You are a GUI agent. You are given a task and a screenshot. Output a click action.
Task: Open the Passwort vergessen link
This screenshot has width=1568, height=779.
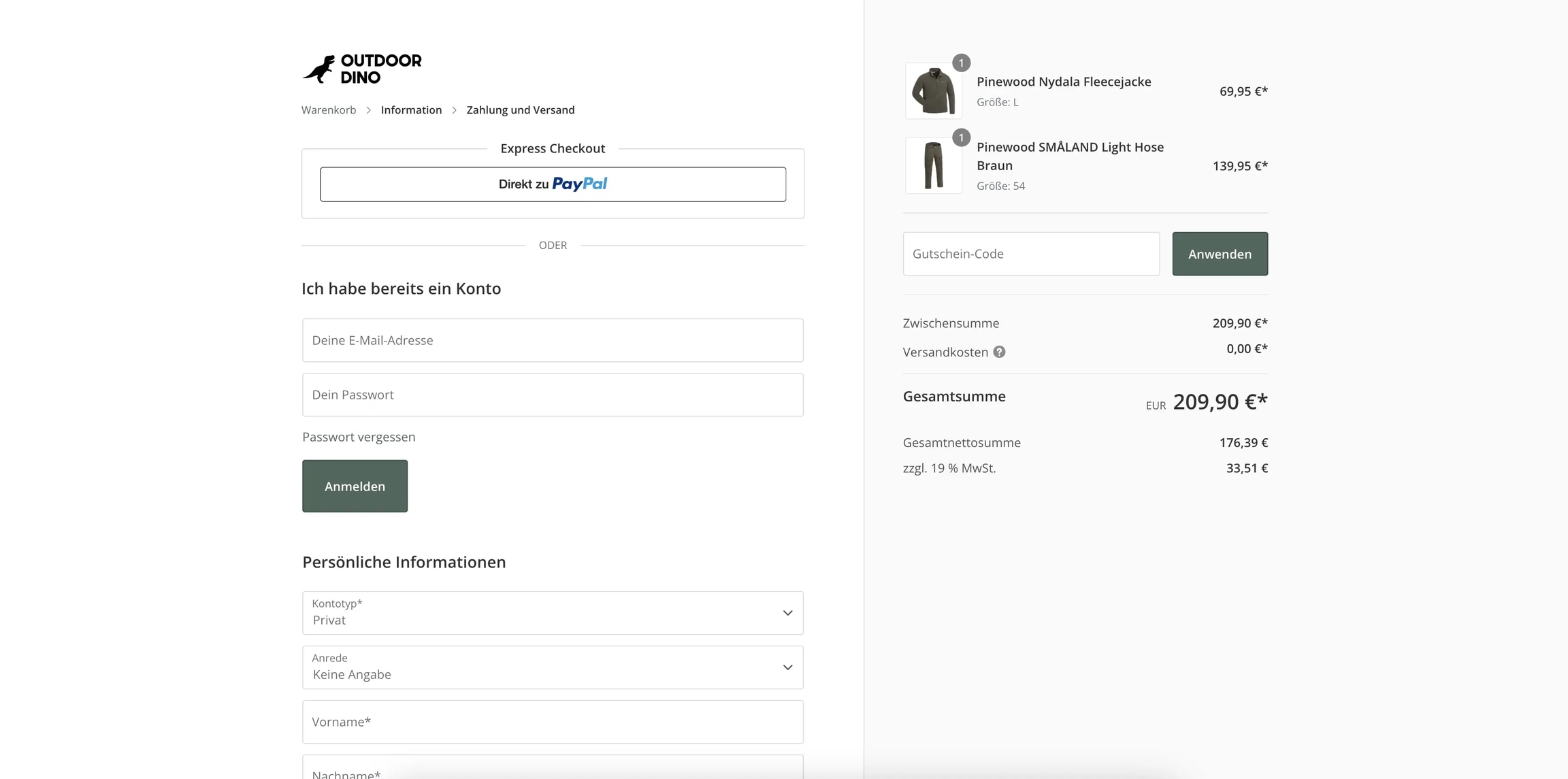(x=359, y=437)
